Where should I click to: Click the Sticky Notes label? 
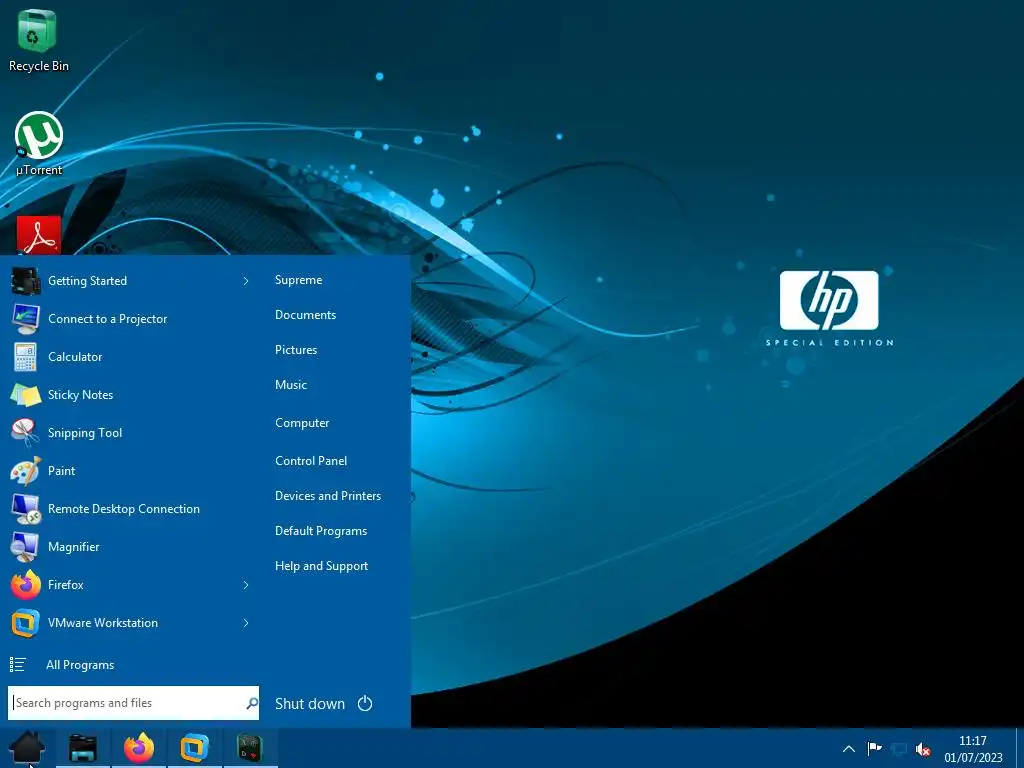tap(80, 394)
